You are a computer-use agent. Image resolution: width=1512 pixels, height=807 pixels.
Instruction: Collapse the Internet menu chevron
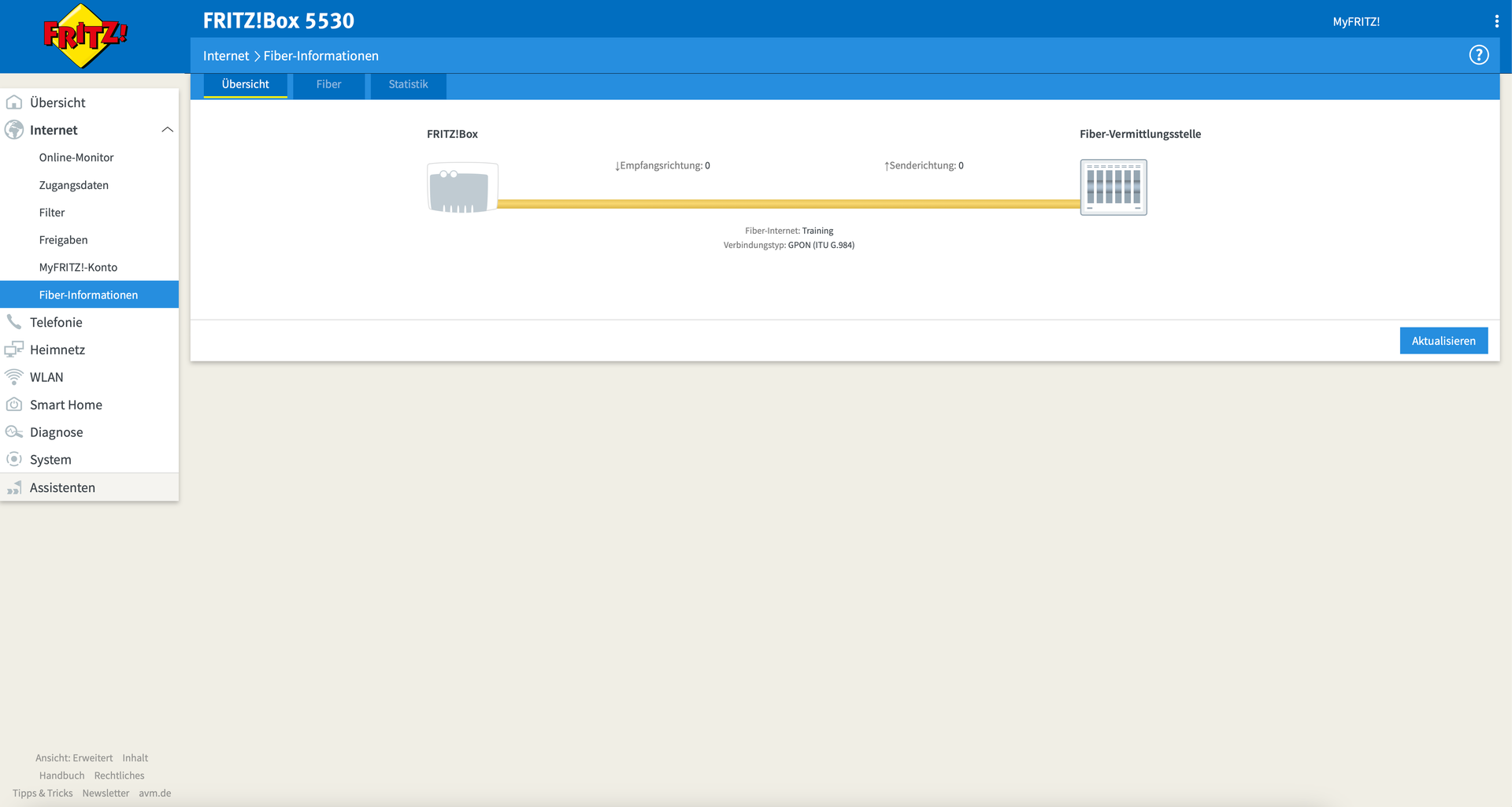pos(167,130)
